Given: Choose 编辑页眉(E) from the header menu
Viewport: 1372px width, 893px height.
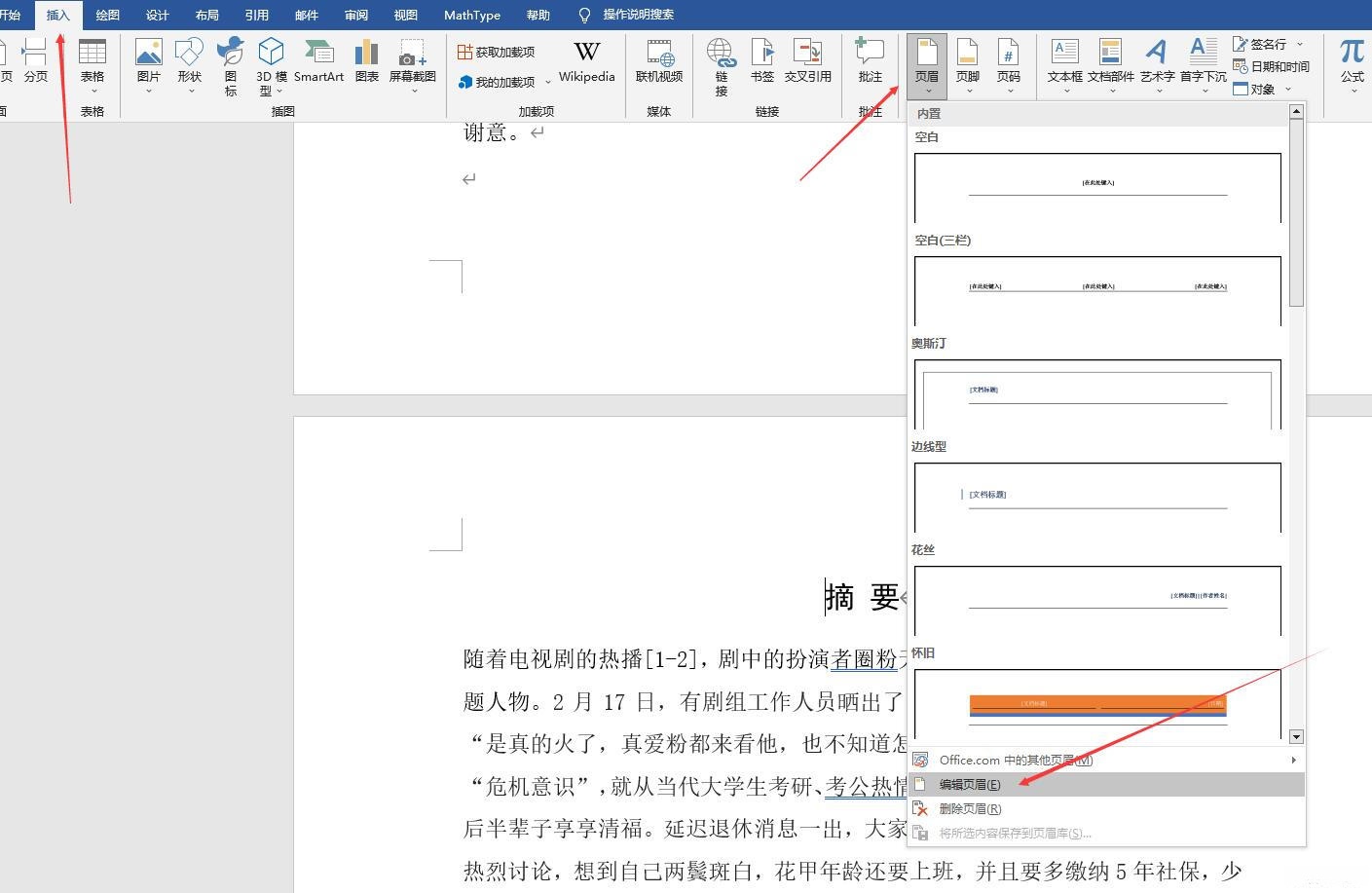Looking at the screenshot, I should tap(968, 784).
